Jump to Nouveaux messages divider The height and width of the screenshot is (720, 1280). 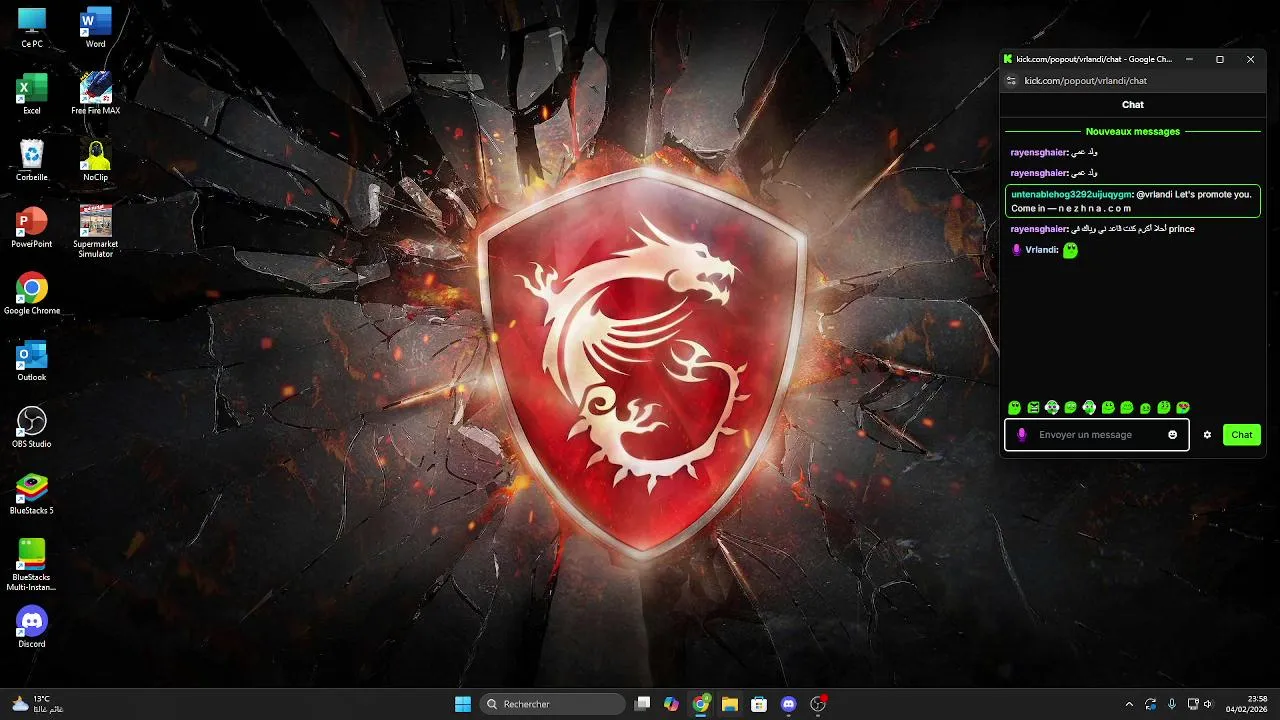point(1133,131)
